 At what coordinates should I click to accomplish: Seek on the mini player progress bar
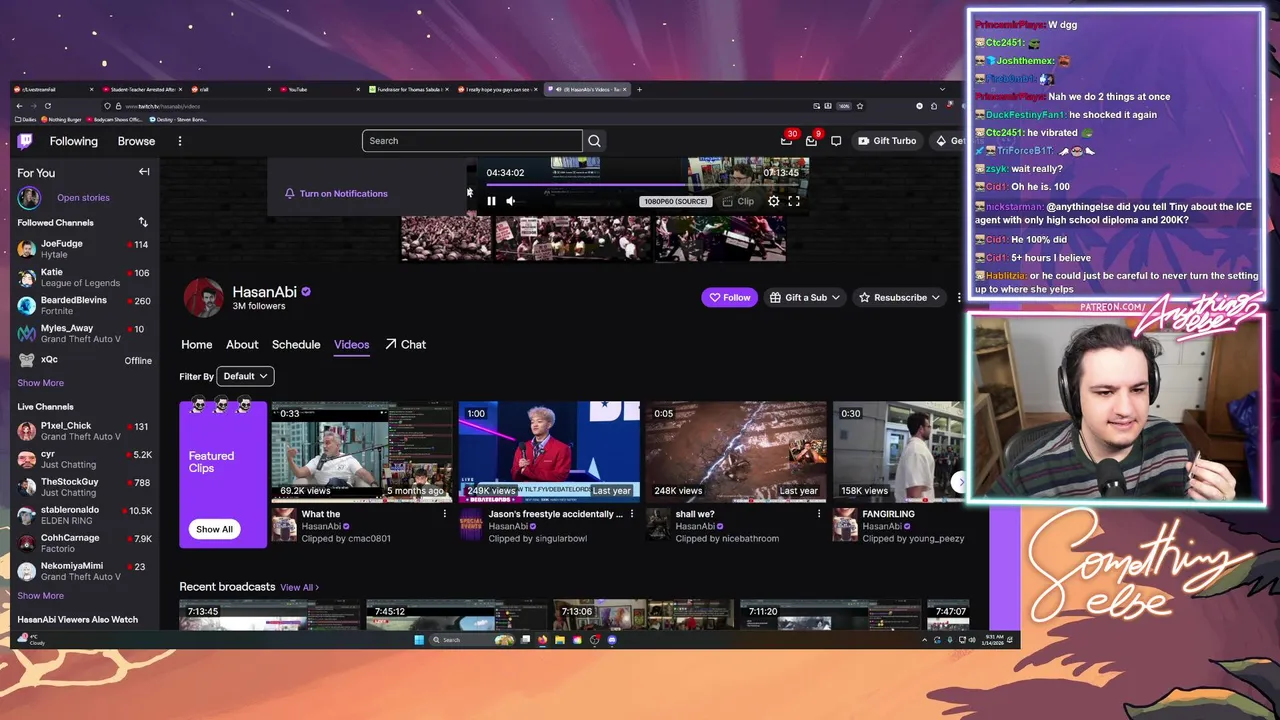[643, 184]
